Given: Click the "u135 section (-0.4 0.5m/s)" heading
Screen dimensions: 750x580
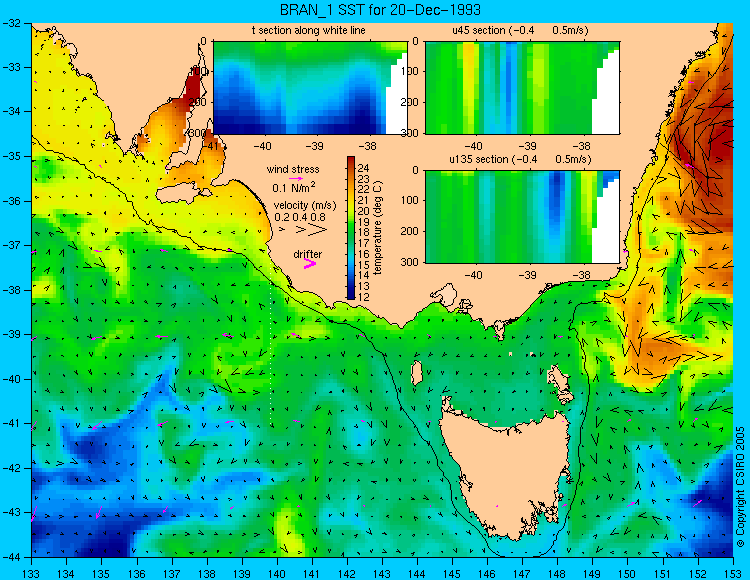Looking at the screenshot, I should click(520, 159).
